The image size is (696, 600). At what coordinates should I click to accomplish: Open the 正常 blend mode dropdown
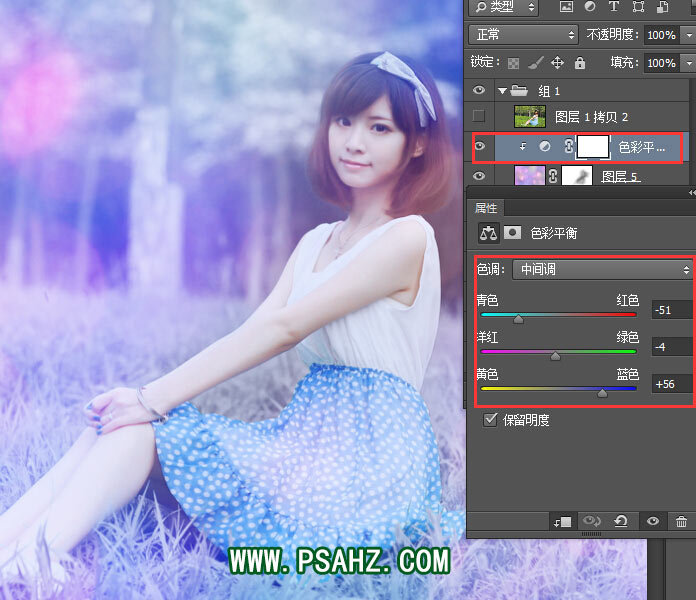[x=524, y=35]
